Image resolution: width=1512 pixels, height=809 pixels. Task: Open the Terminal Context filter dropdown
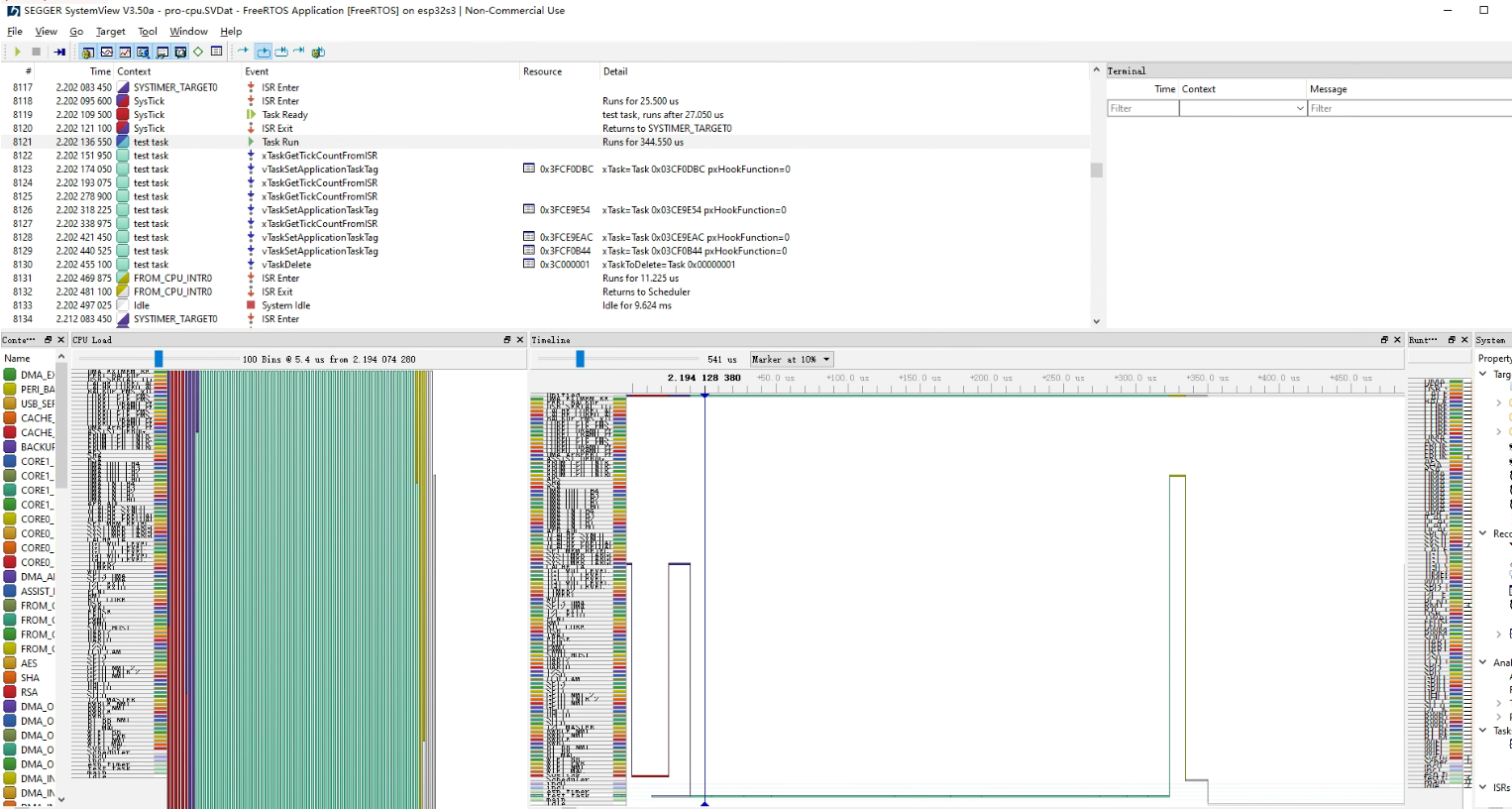(x=1300, y=108)
